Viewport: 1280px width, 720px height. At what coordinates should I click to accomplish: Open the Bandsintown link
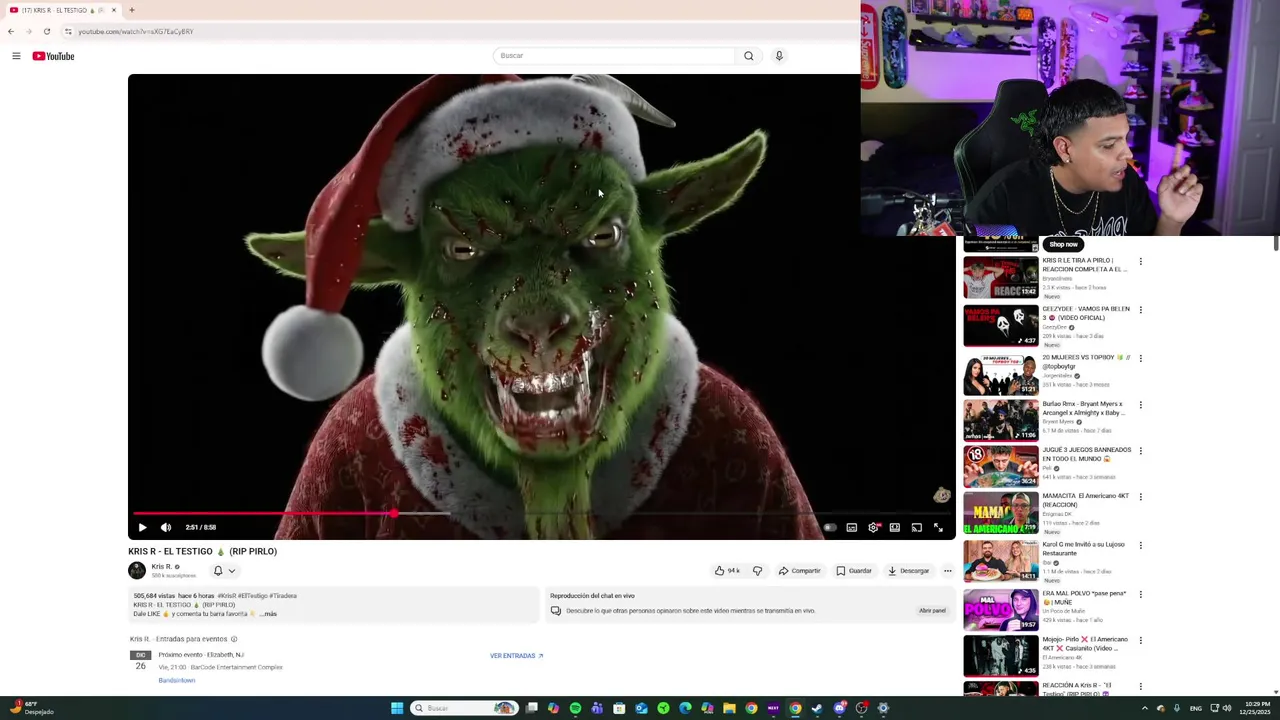(176, 680)
